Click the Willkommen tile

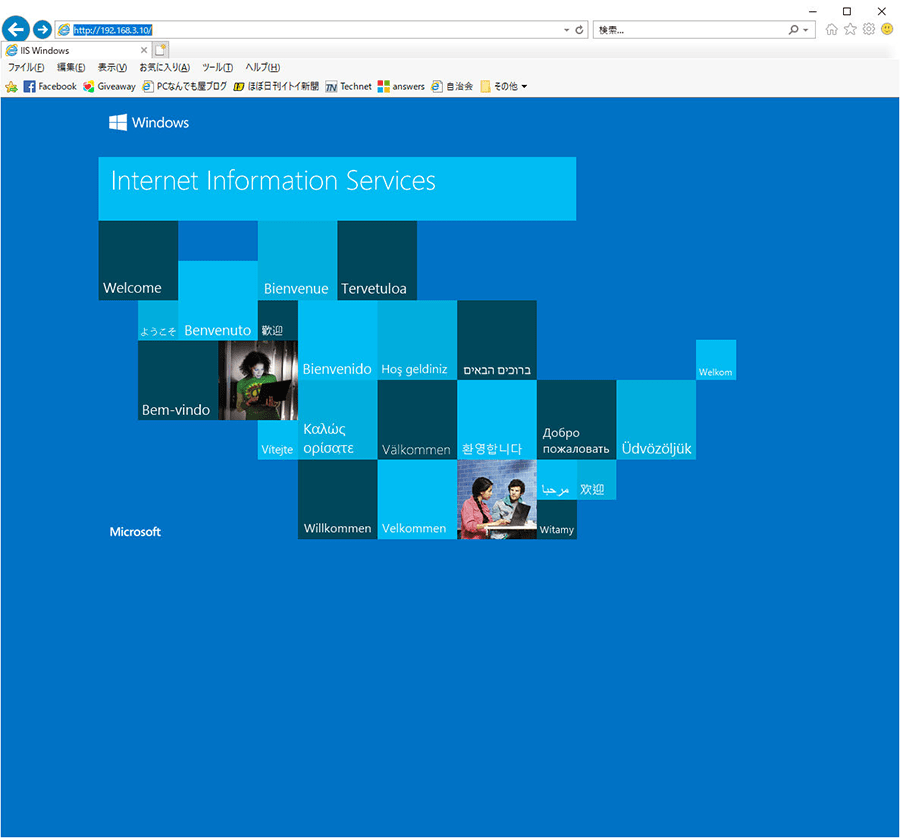[x=338, y=499]
